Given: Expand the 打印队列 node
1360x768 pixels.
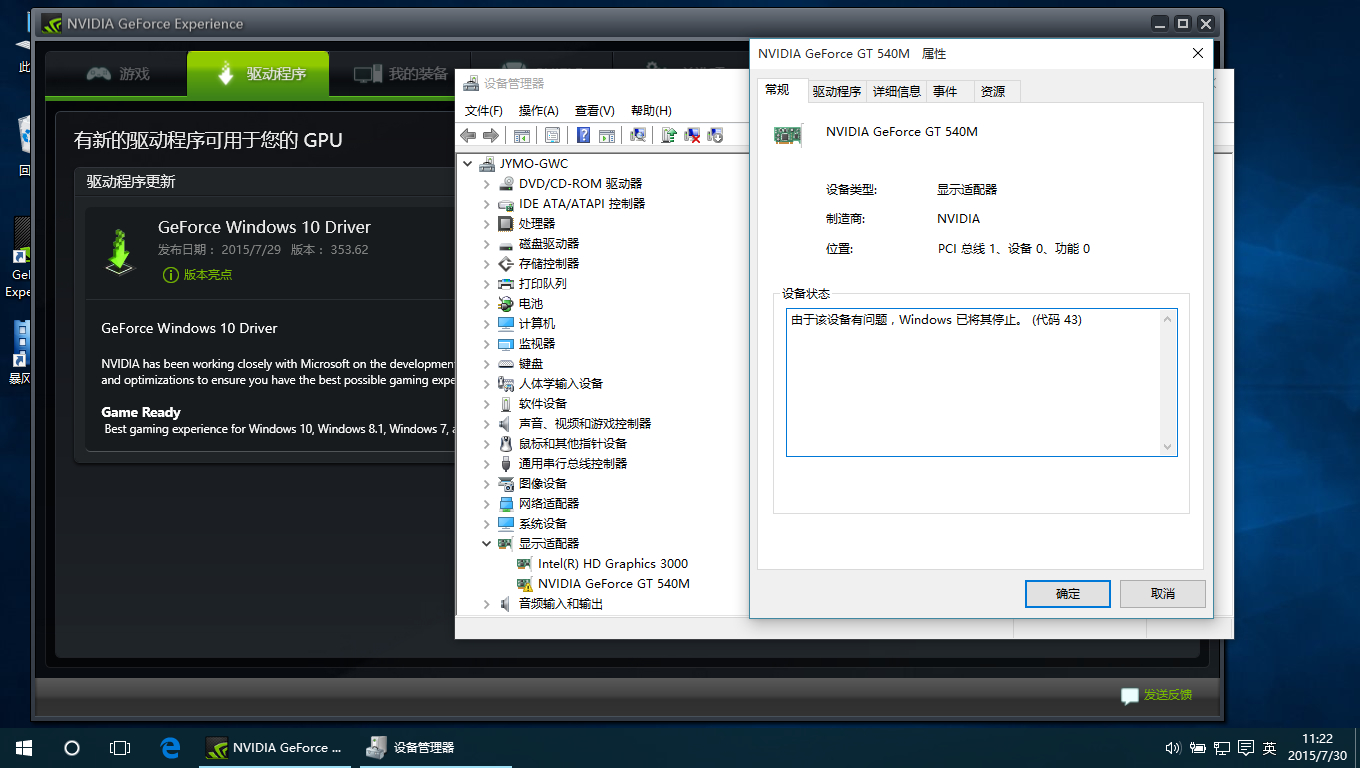Looking at the screenshot, I should point(487,284).
